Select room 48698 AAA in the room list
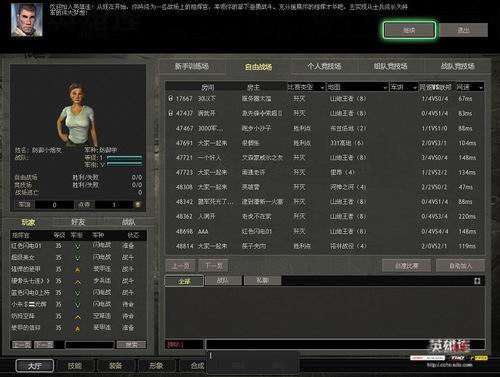The width and height of the screenshot is (500, 377). [325, 231]
